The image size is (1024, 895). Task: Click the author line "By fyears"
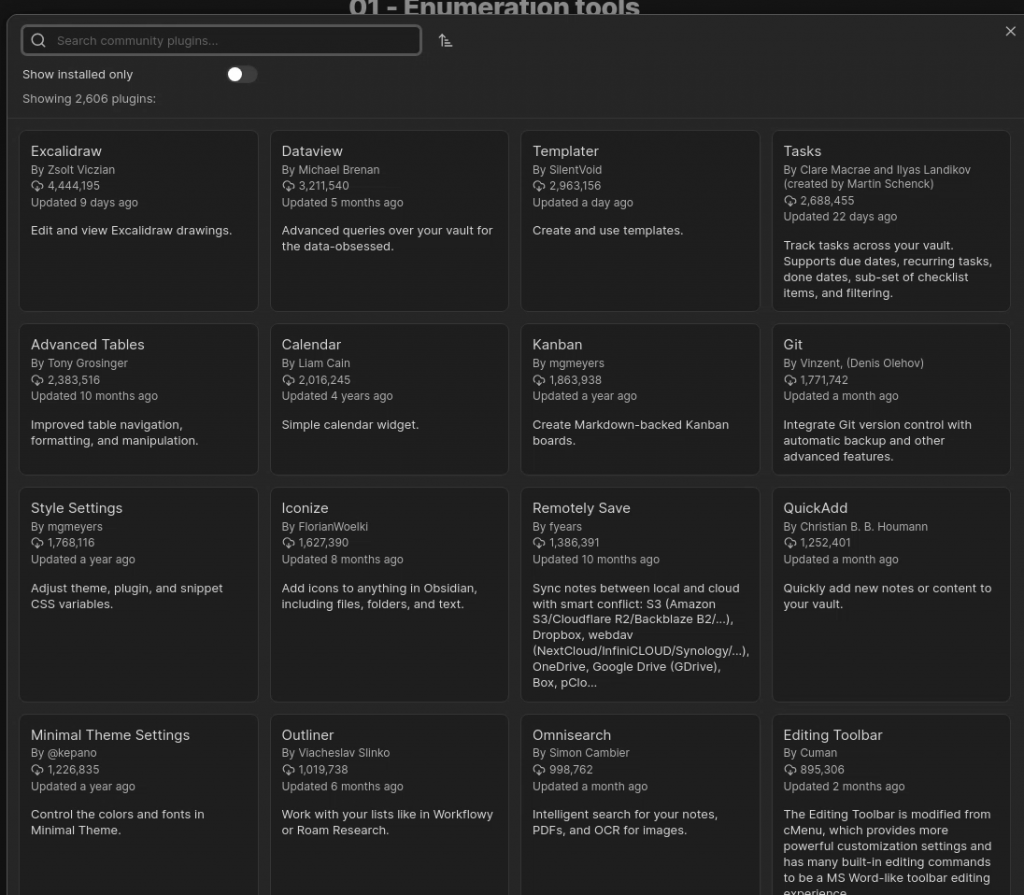point(557,527)
